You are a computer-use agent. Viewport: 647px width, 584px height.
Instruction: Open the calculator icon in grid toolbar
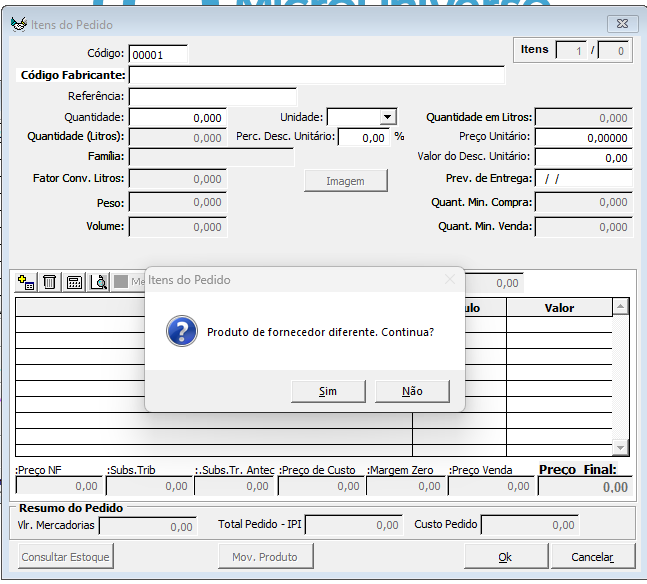tap(74, 283)
